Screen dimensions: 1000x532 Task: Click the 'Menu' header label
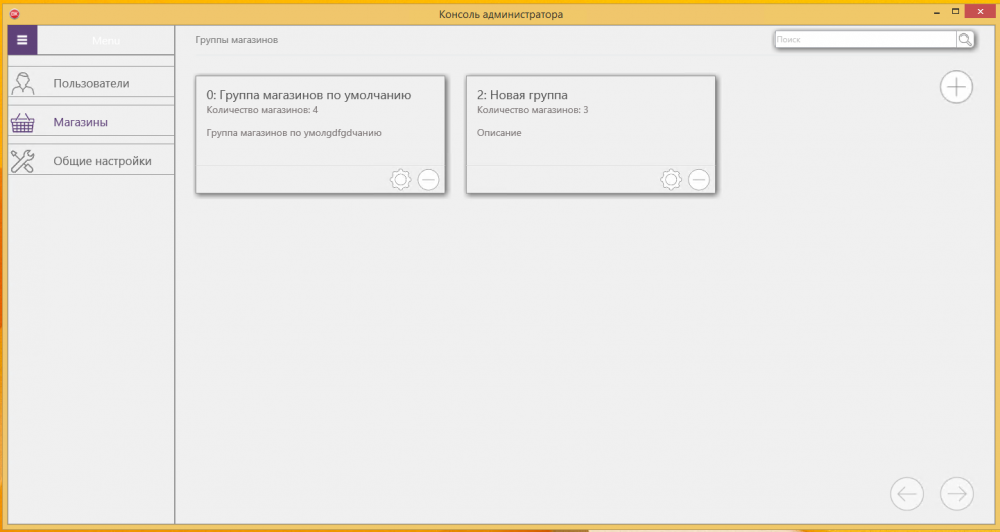[x=106, y=40]
